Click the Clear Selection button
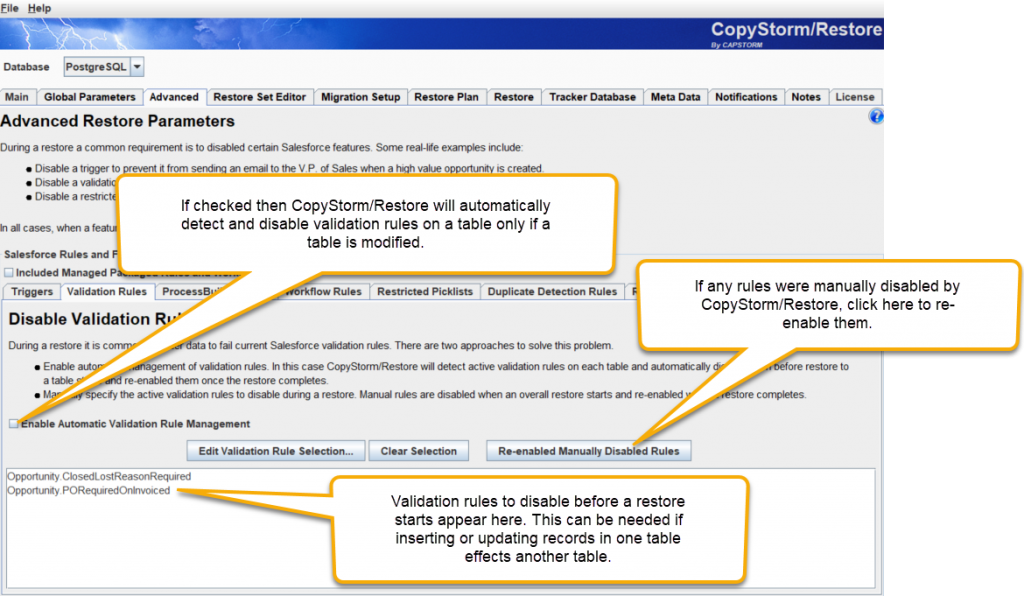The image size is (1024, 596). 419,451
